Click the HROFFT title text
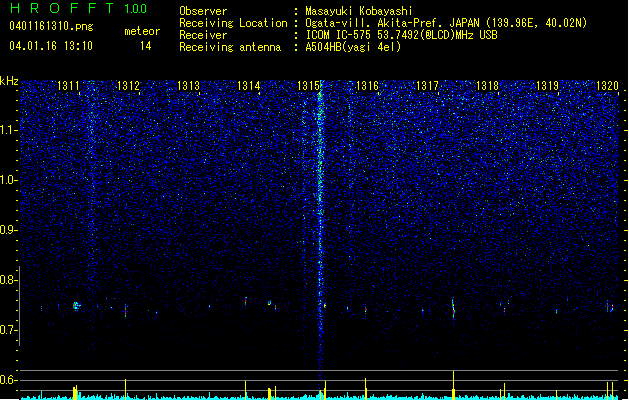Screen dimensions: 629x400 click(x=62, y=8)
